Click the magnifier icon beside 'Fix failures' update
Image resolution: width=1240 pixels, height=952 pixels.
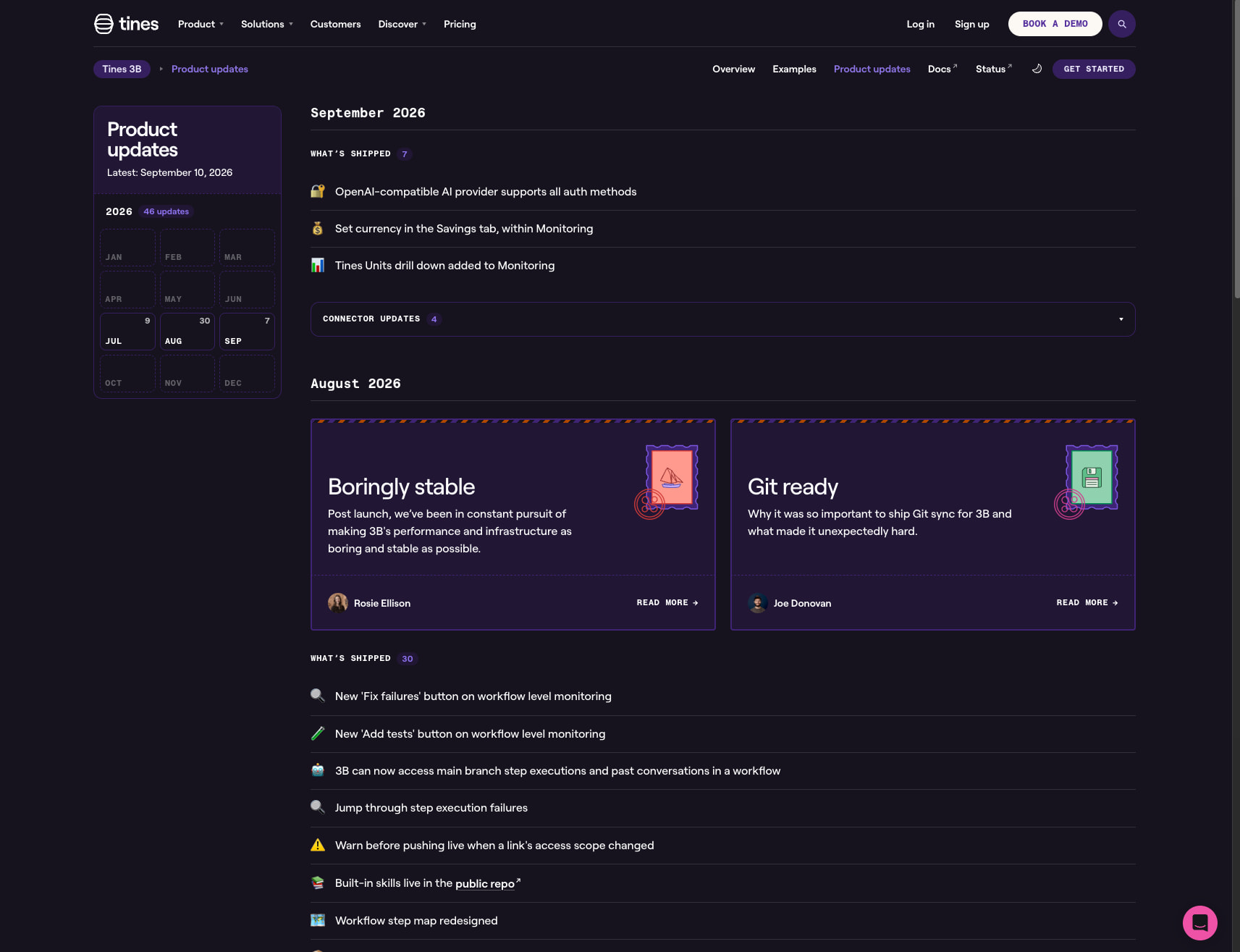[x=318, y=696]
